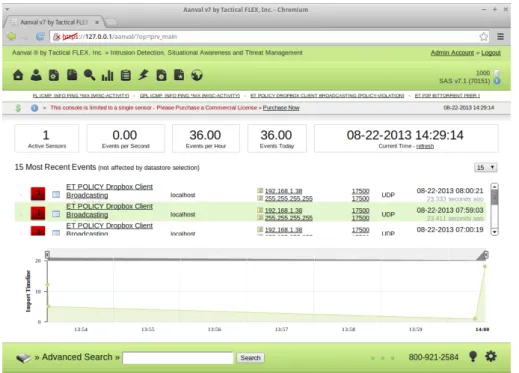
Task: Click events list scroll up arrow
Action: pyautogui.click(x=495, y=186)
